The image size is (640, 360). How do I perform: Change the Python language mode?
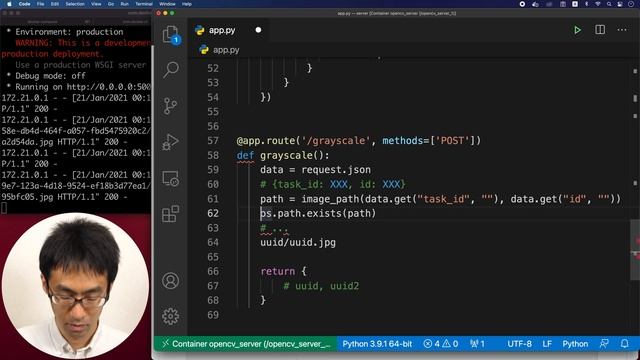coord(575,344)
